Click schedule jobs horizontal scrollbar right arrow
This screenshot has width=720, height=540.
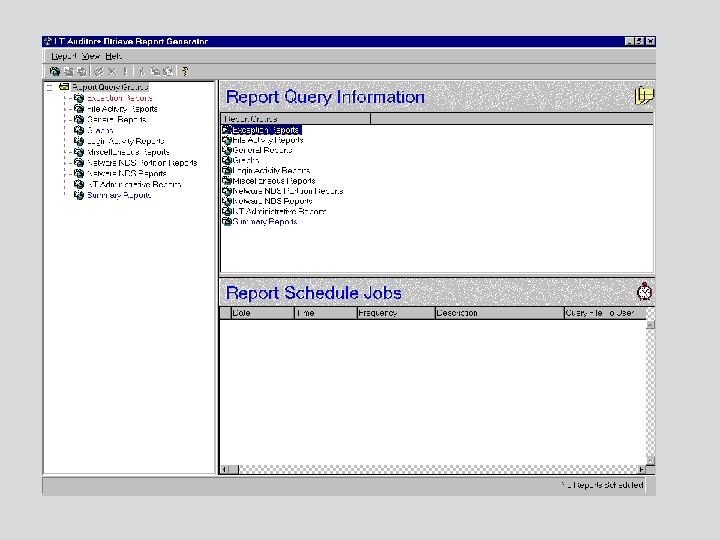tap(642, 469)
